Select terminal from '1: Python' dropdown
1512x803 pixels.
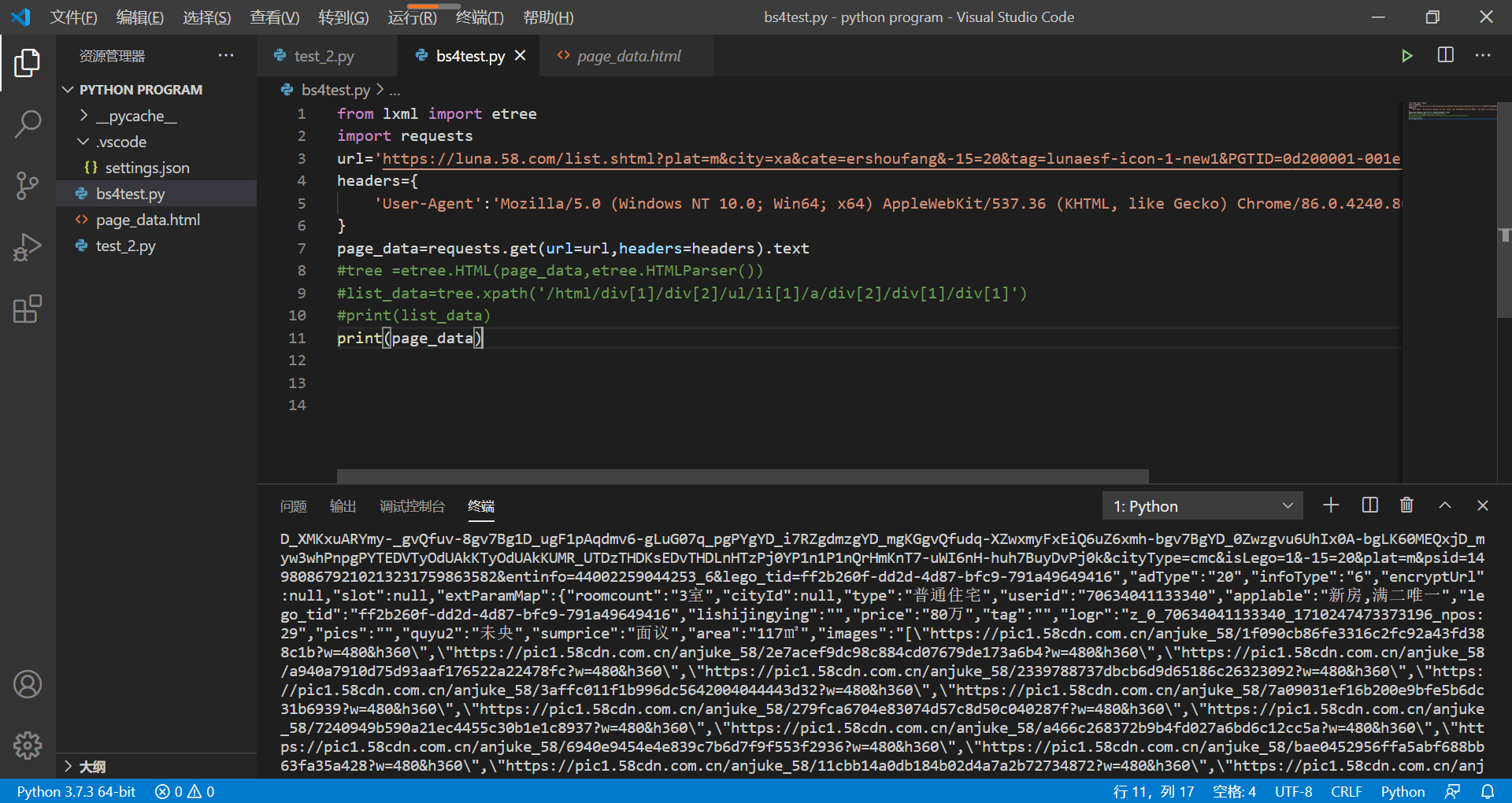tap(1203, 505)
